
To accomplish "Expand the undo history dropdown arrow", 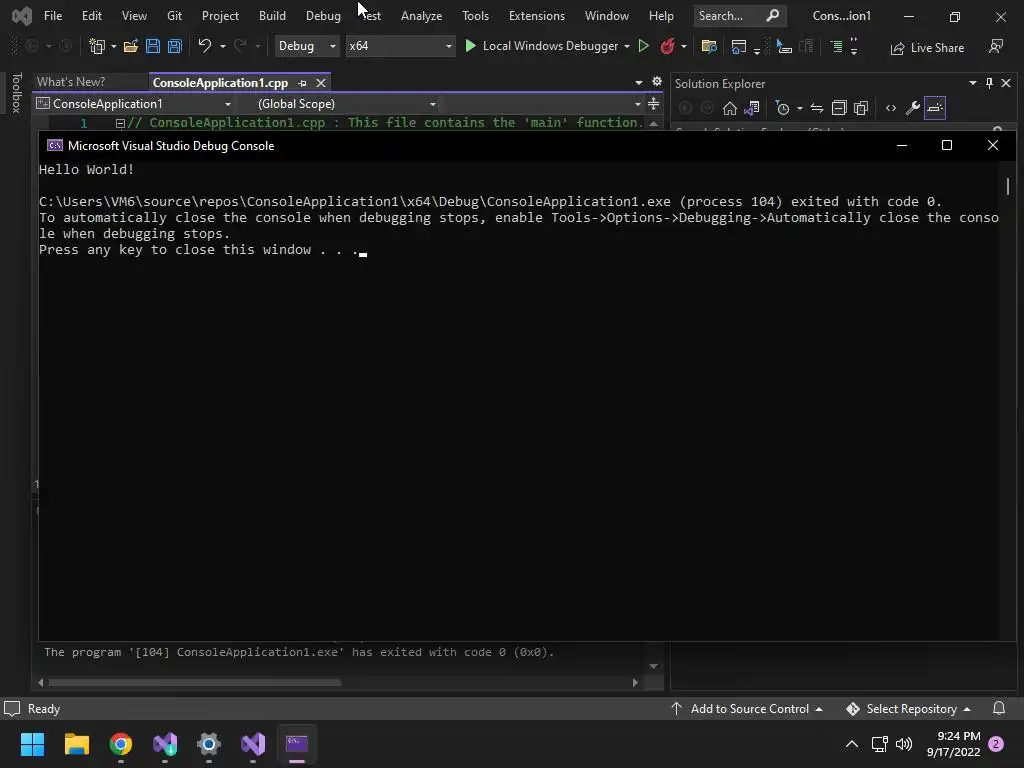I will click(223, 46).
